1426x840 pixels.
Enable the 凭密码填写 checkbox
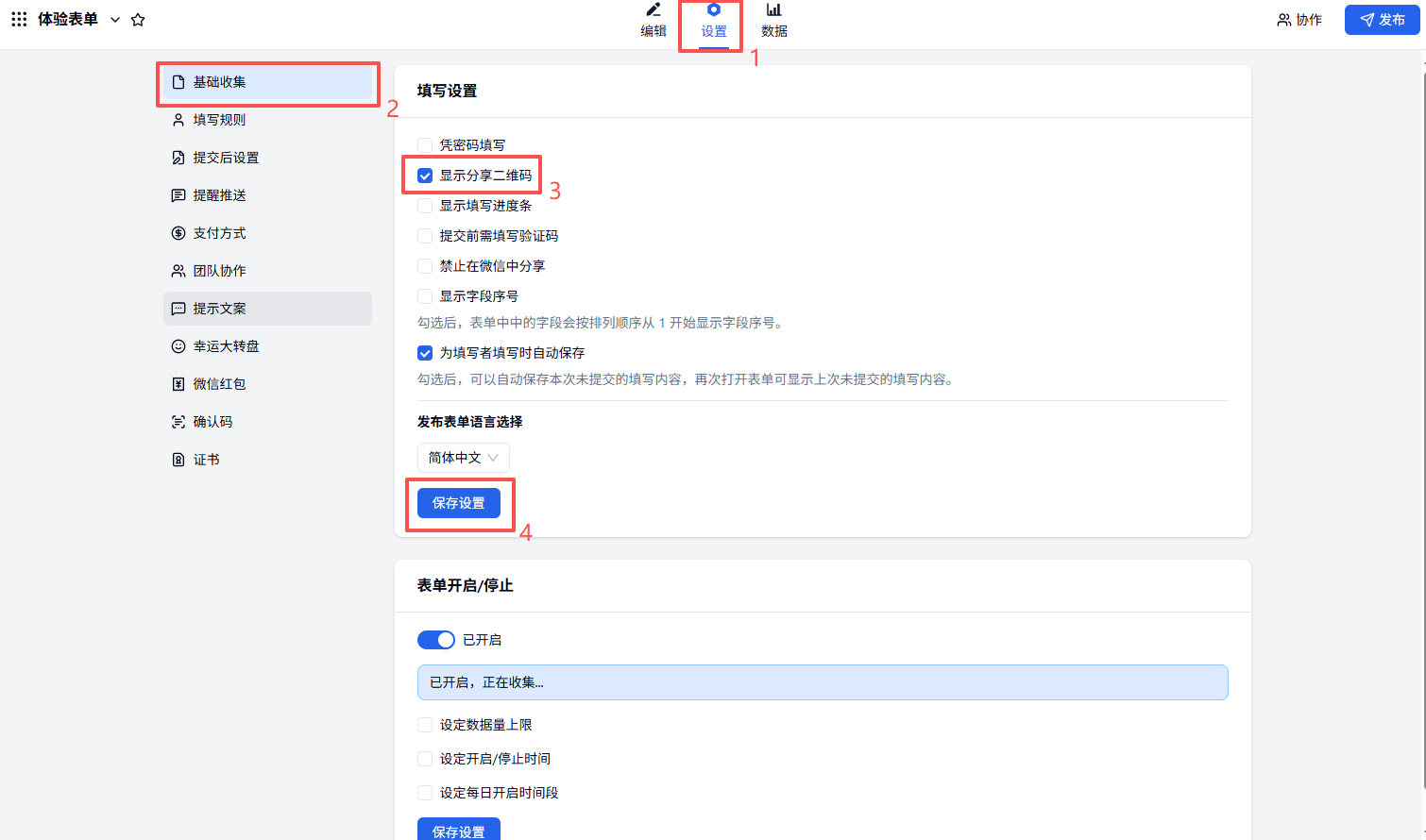pos(425,145)
